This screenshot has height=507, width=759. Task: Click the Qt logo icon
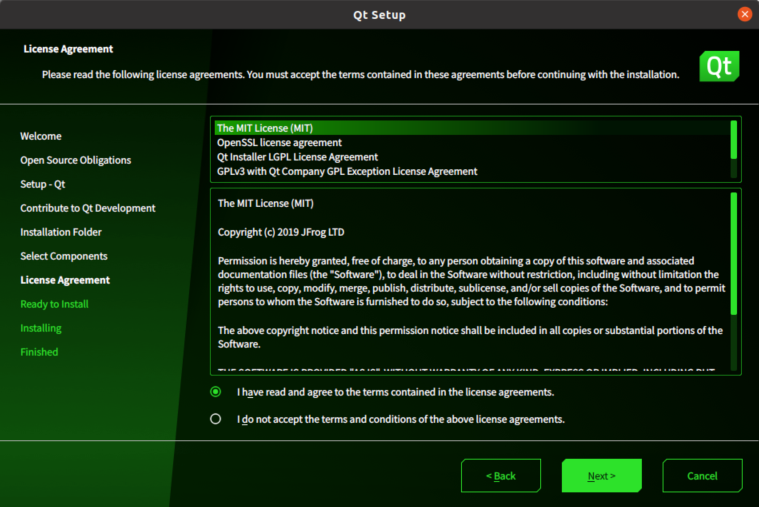tap(719, 66)
